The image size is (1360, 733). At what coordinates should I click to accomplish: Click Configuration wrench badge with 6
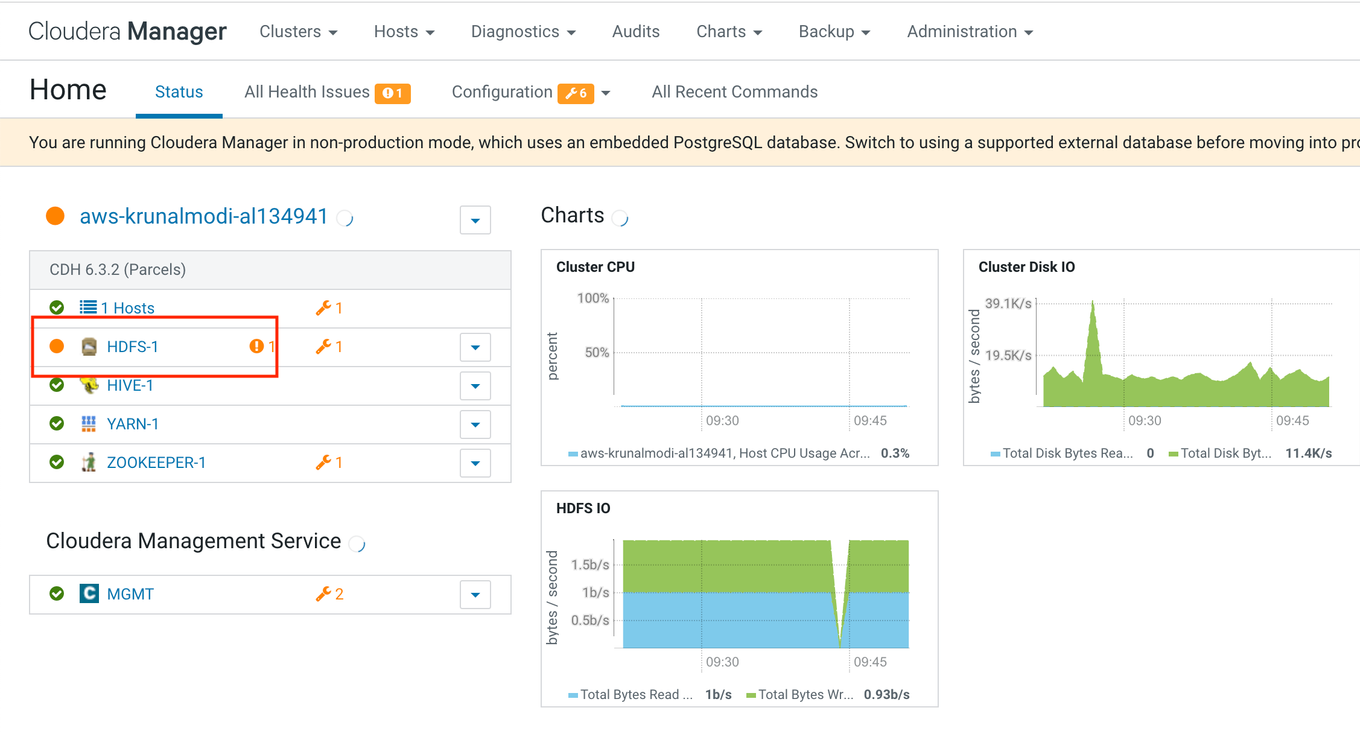pyautogui.click(x=576, y=93)
